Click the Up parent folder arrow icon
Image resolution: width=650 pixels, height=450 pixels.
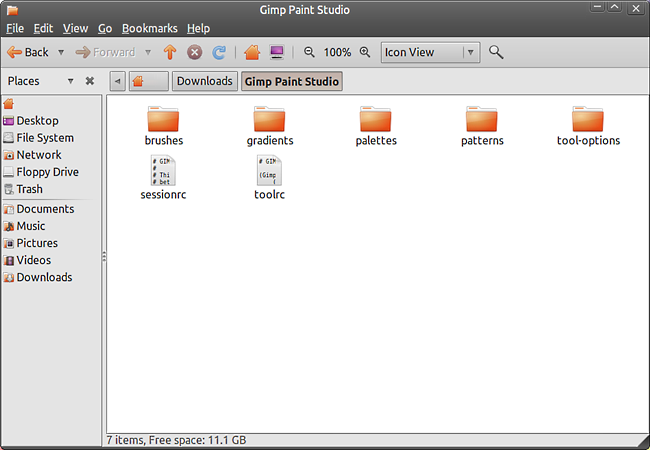[171, 52]
